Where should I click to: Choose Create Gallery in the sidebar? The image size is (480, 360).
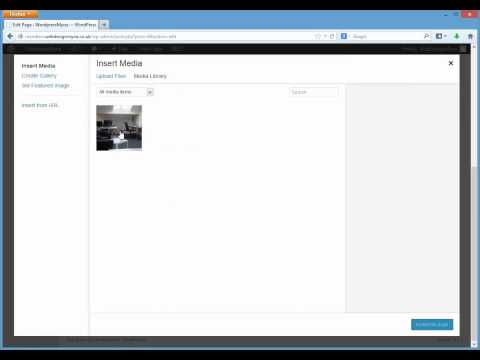(39, 76)
